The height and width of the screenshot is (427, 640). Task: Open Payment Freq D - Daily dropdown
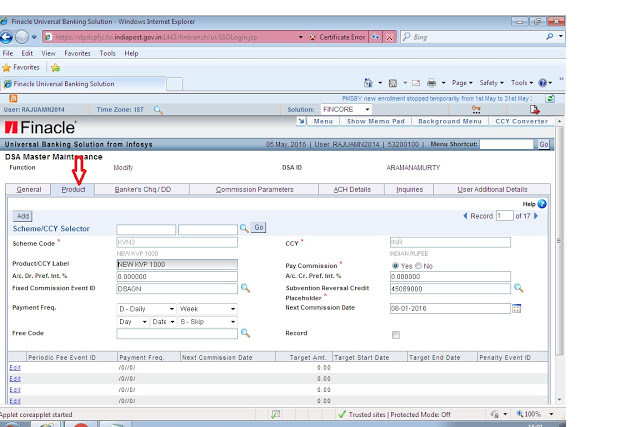147,309
